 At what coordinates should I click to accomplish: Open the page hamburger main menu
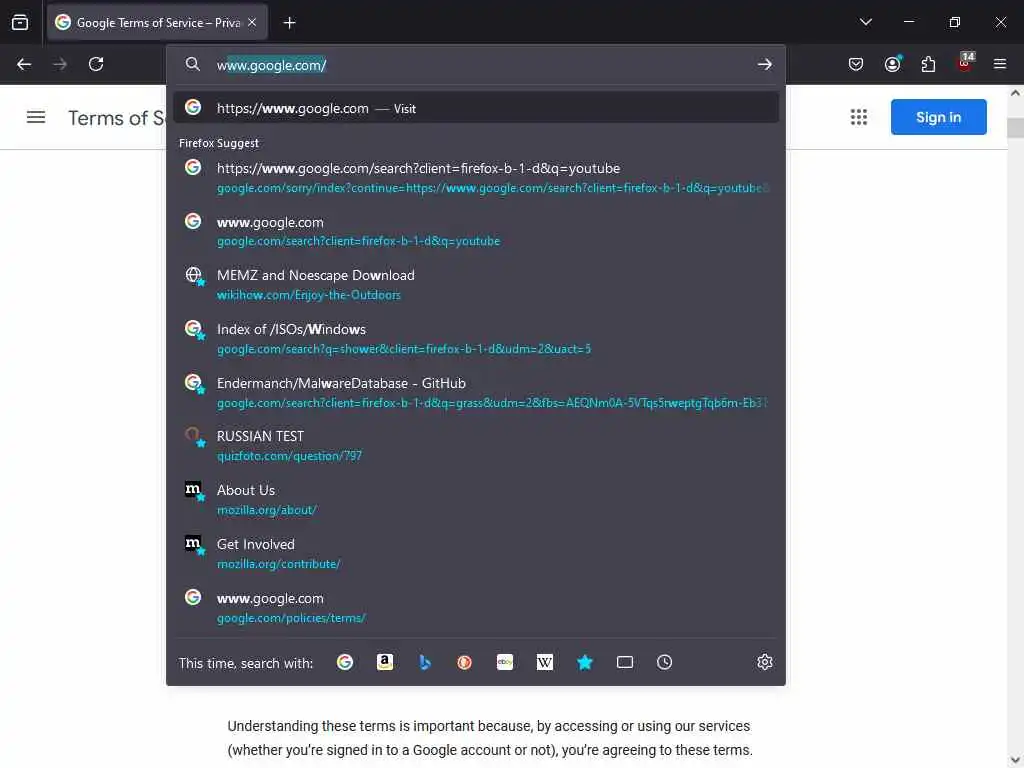[x=36, y=118]
